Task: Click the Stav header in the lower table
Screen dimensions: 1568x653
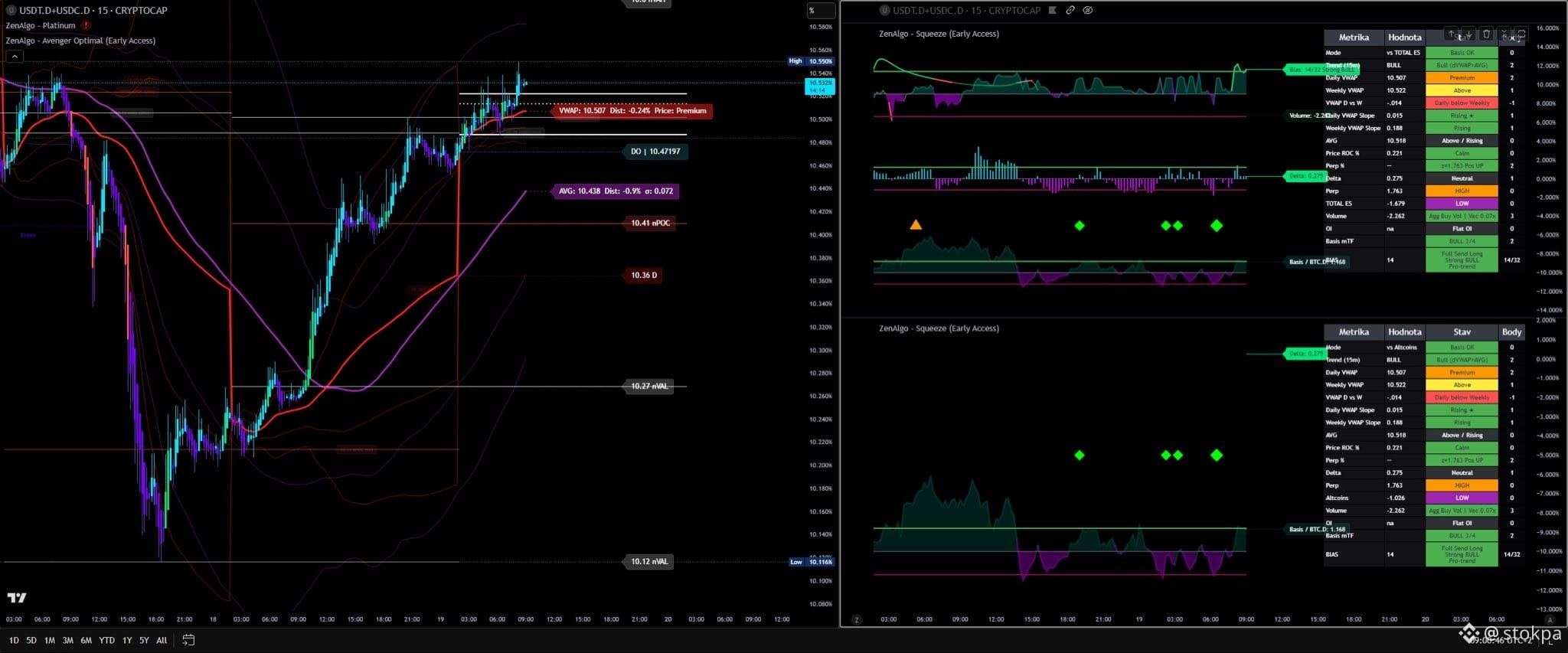Action: tap(1462, 332)
